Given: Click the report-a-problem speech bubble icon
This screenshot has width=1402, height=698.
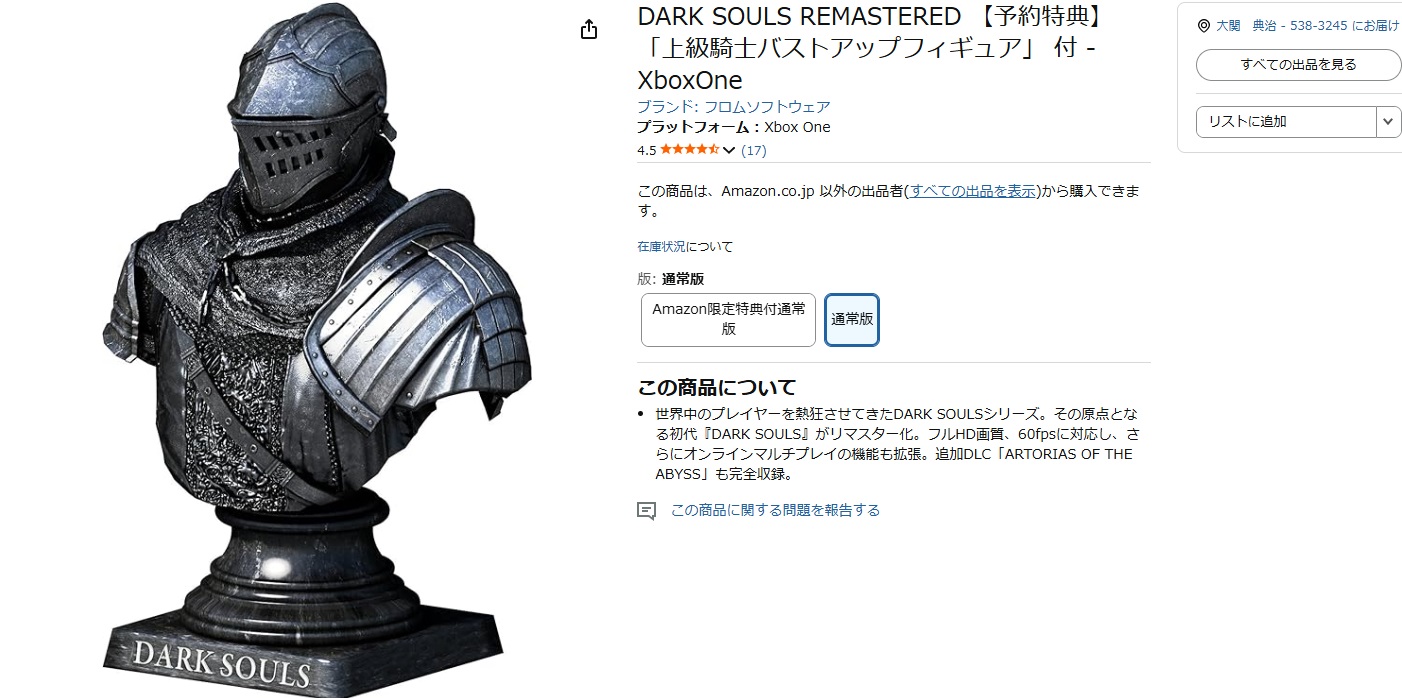Looking at the screenshot, I should (x=647, y=511).
